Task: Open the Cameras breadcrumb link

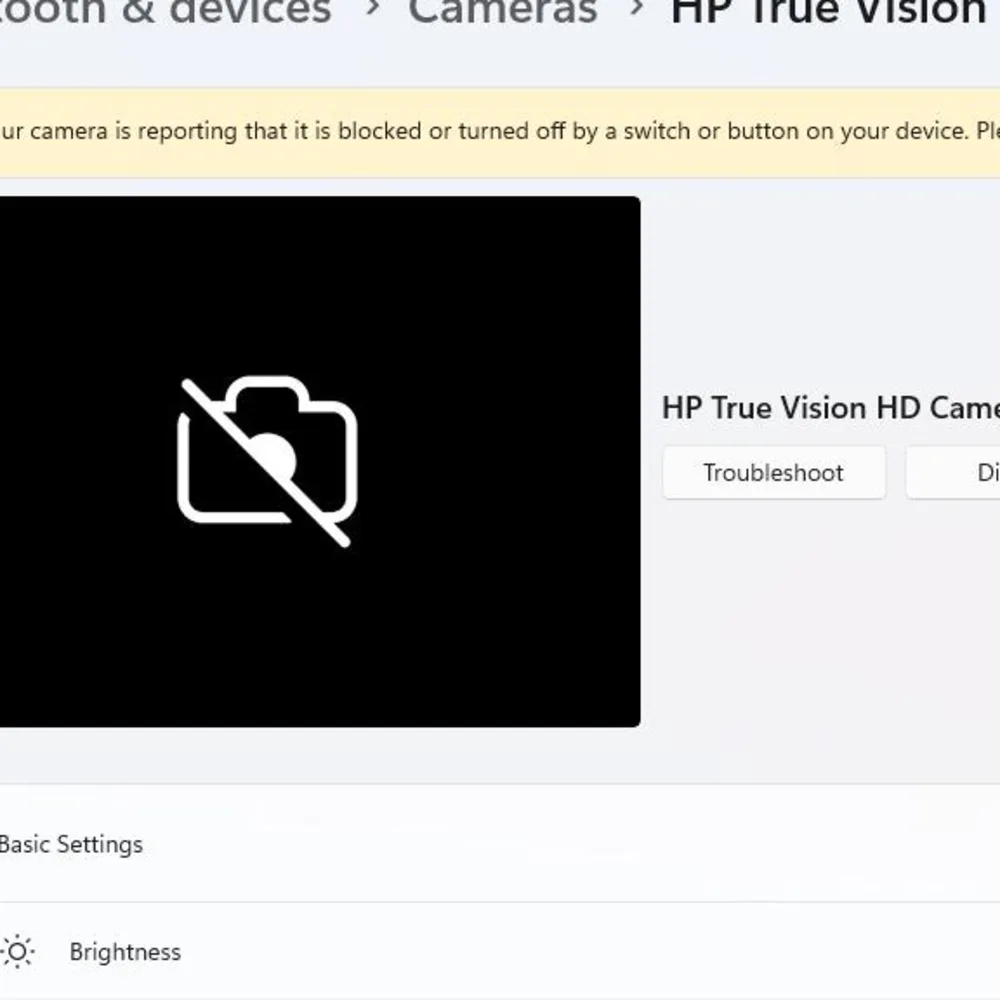Action: [x=503, y=11]
